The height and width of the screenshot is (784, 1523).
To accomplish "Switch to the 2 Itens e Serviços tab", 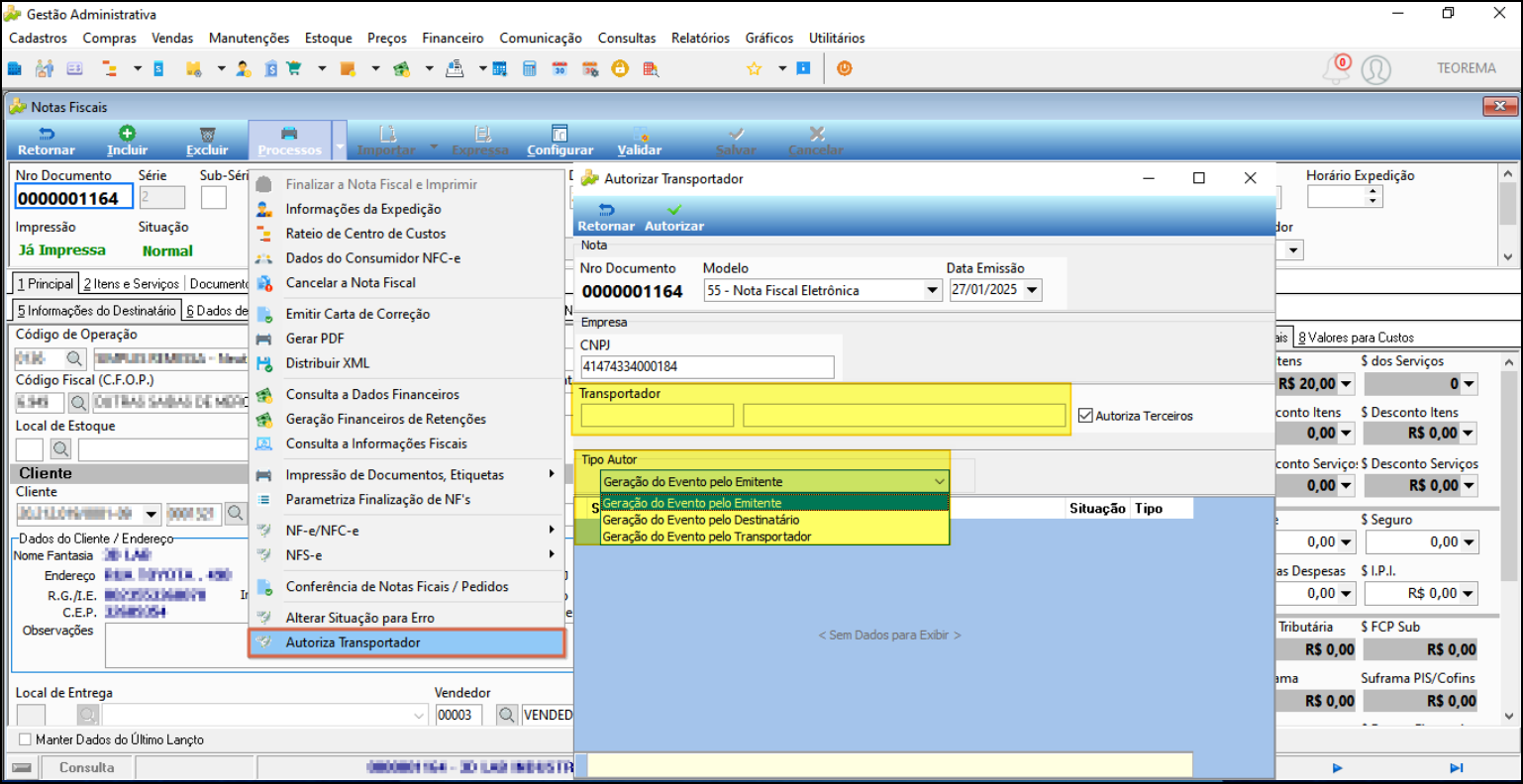I will click(132, 284).
